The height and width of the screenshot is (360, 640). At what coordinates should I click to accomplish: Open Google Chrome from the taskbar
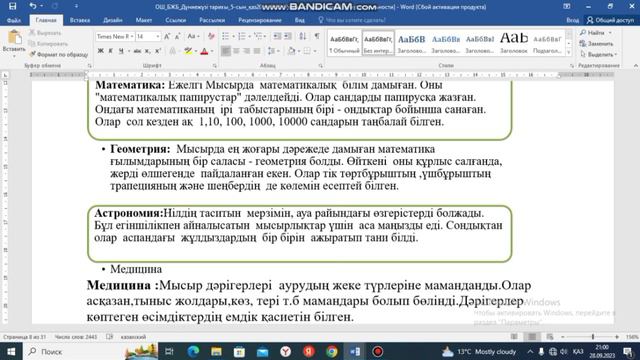332,351
